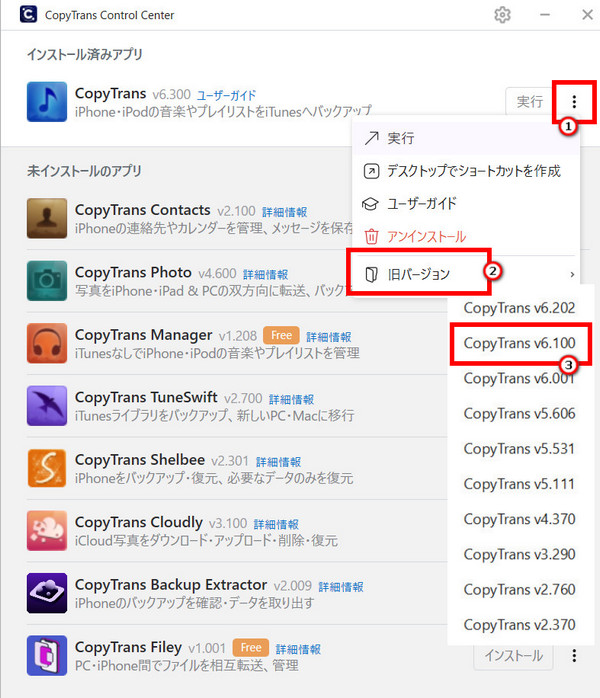
Task: Click the CopyTrans Shelbee title text
Action: [x=140, y=459]
